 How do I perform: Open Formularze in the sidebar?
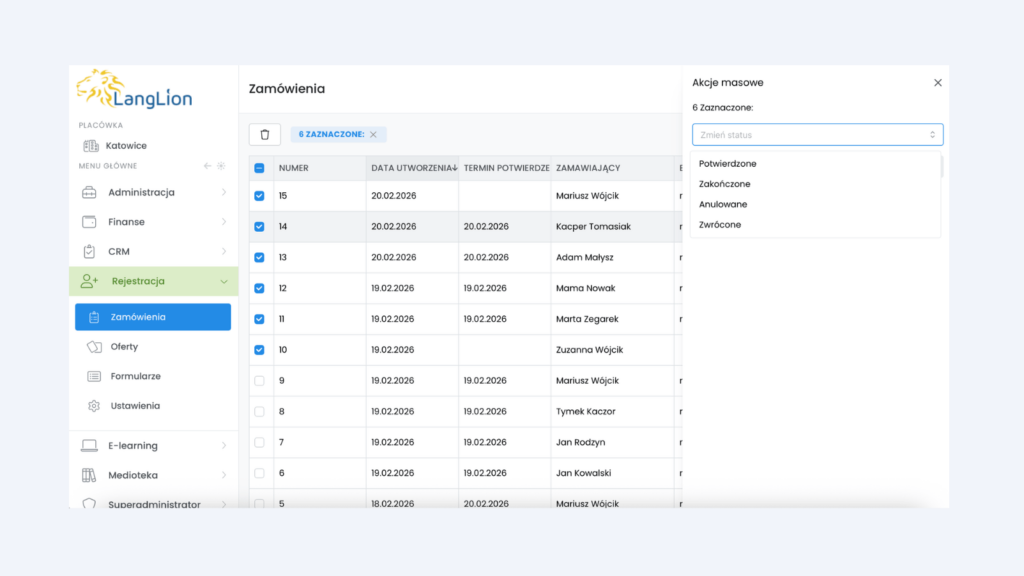point(135,377)
